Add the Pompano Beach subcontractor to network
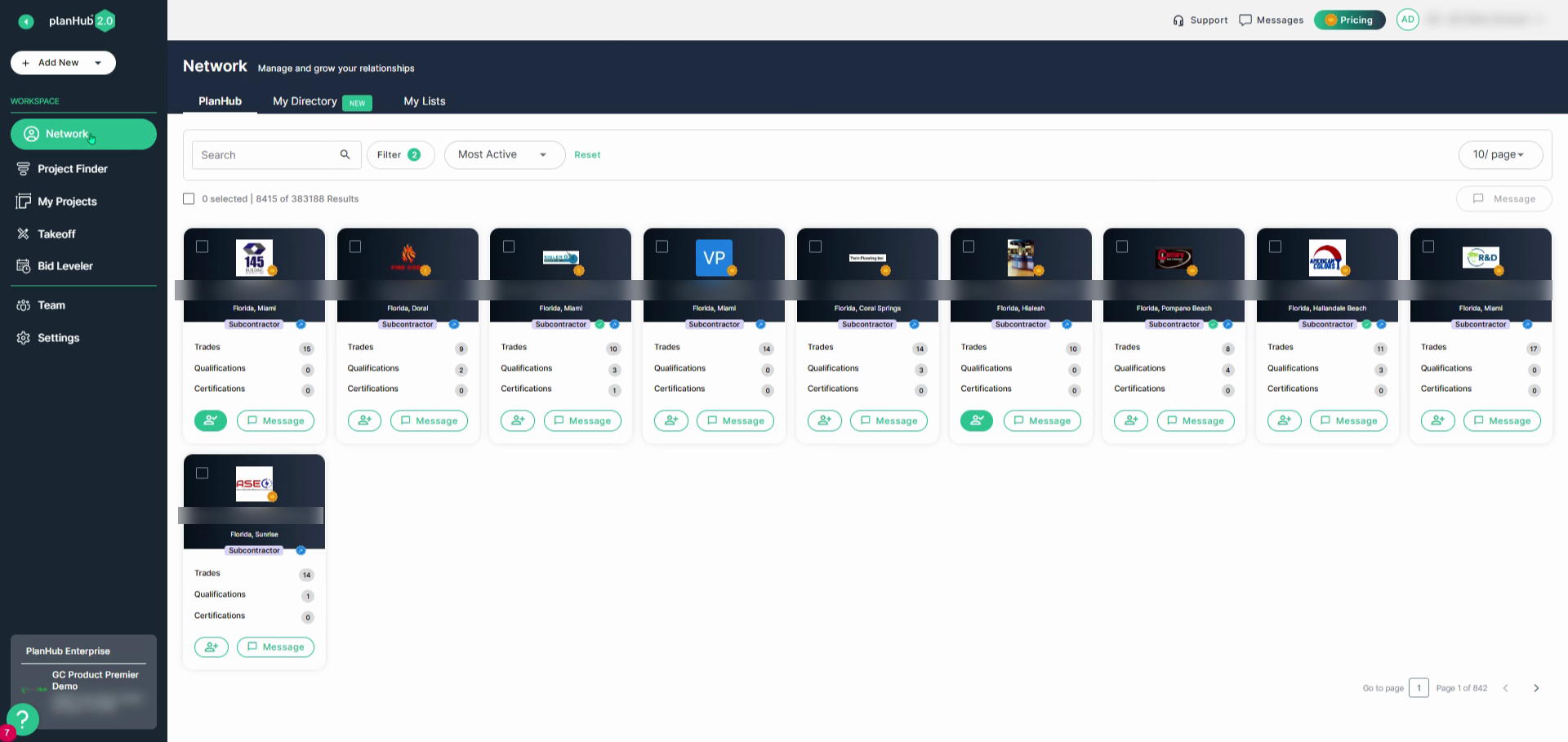 pos(1130,420)
